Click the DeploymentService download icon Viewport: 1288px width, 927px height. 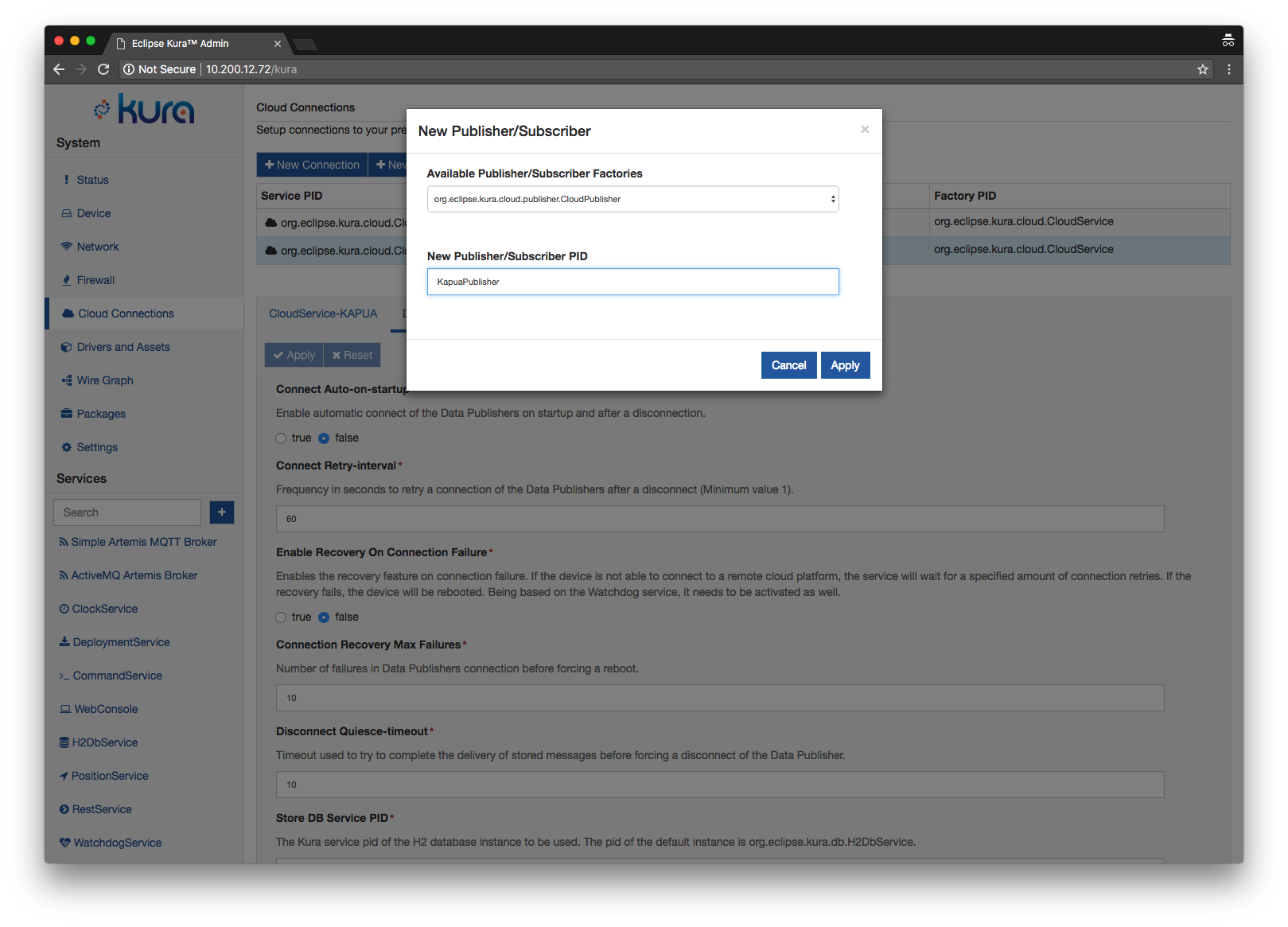(64, 642)
